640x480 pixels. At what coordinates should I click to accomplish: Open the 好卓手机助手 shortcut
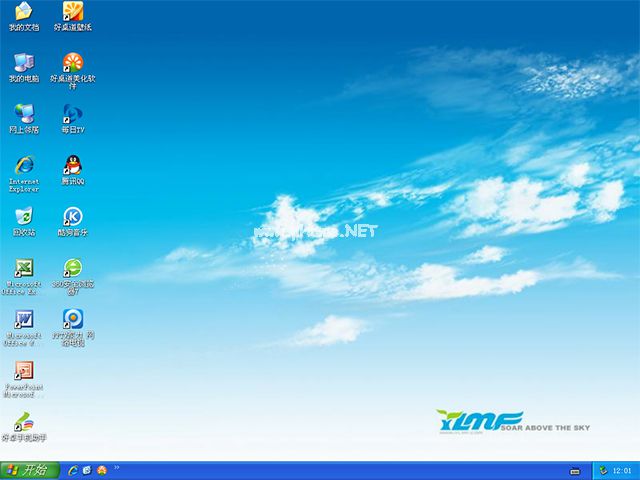click(x=23, y=422)
